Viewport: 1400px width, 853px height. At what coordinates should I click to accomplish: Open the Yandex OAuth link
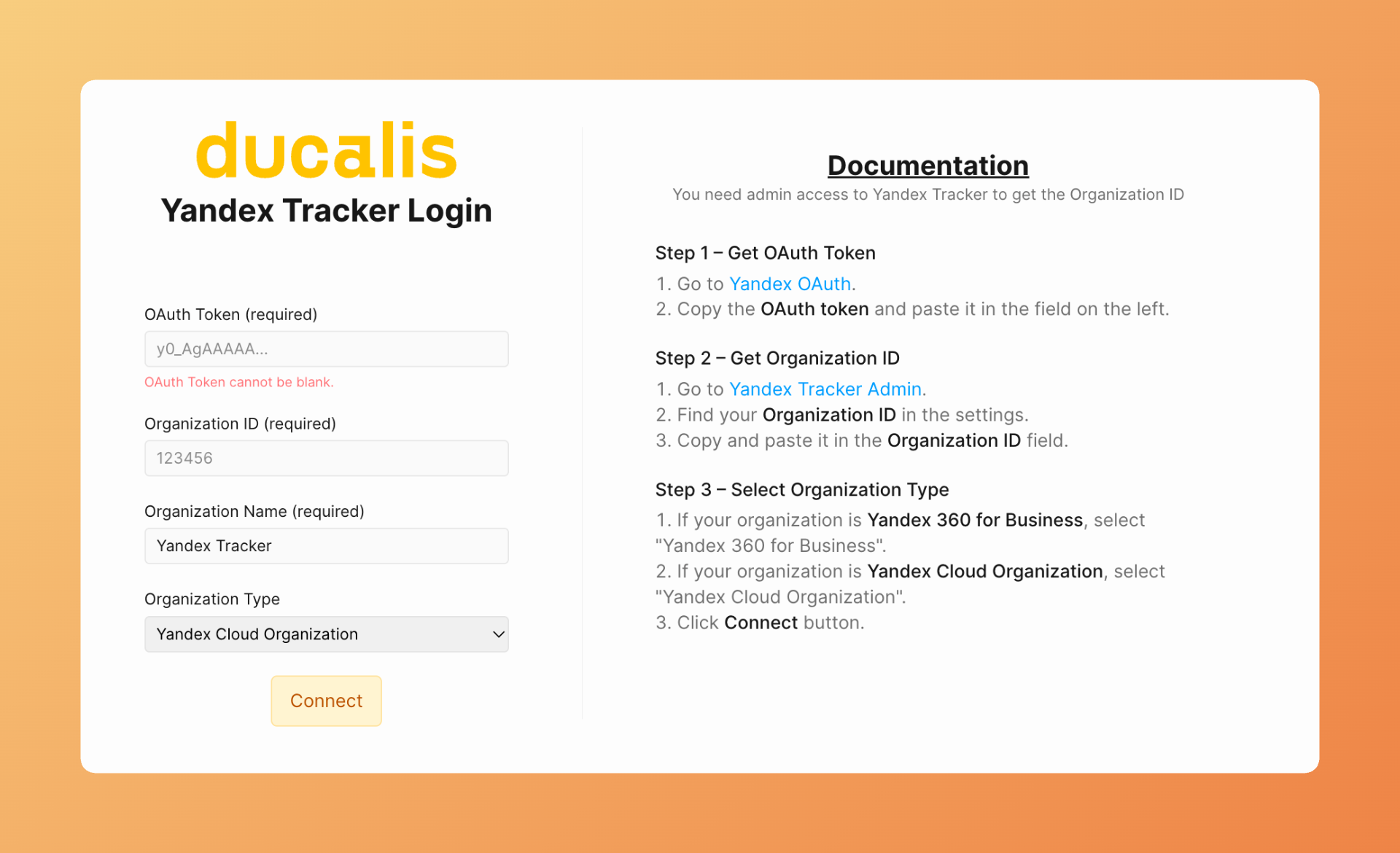790,284
